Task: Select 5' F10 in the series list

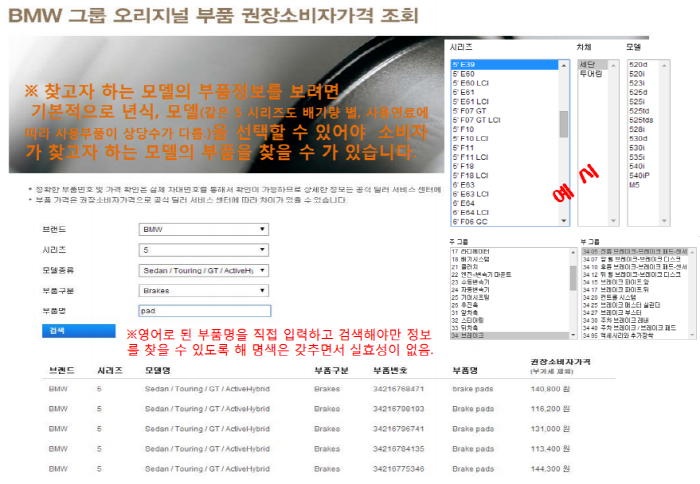Action: click(504, 129)
